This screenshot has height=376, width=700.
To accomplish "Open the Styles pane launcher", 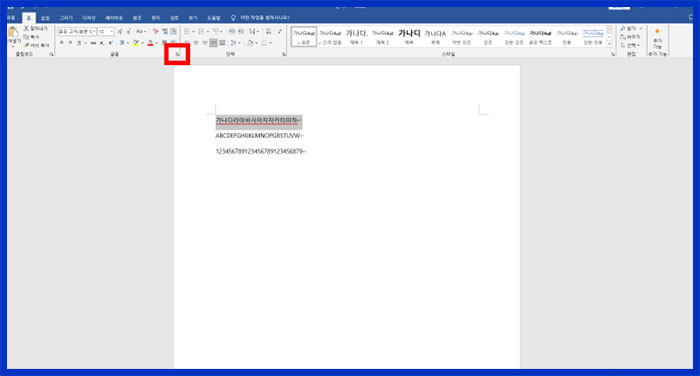I will coord(613,54).
